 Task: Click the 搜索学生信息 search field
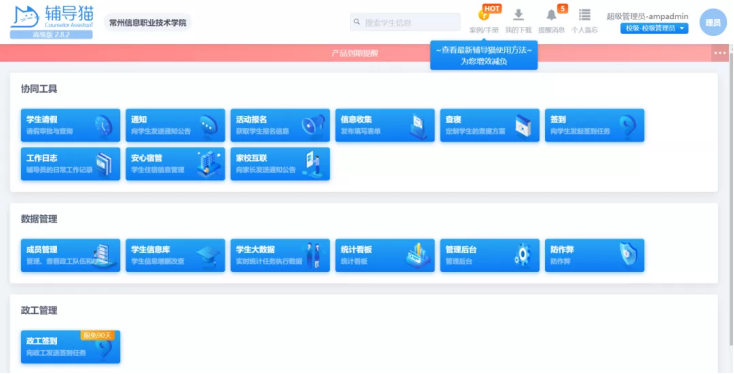coord(405,22)
